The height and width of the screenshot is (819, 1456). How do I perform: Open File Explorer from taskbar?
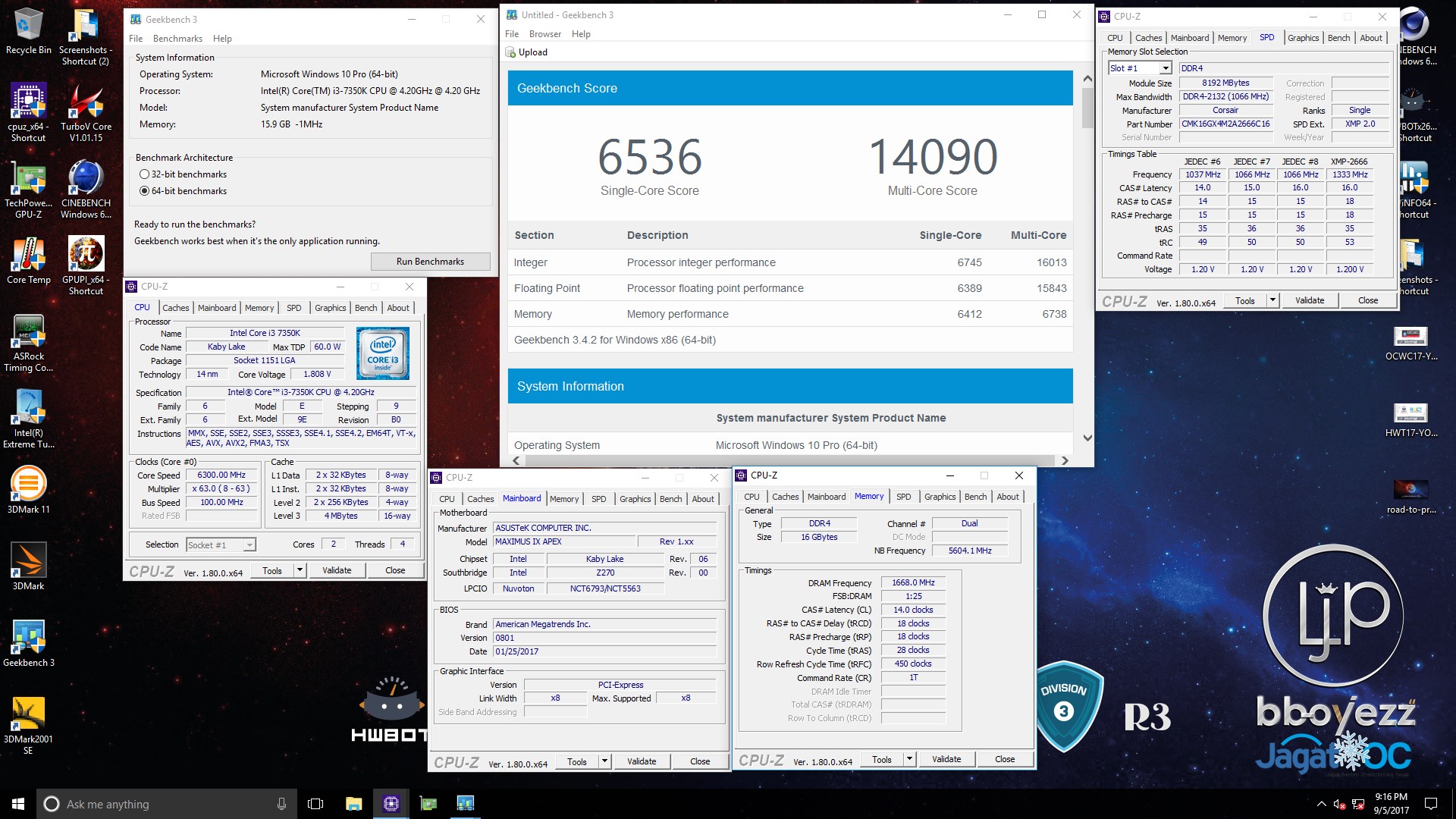coord(353,804)
